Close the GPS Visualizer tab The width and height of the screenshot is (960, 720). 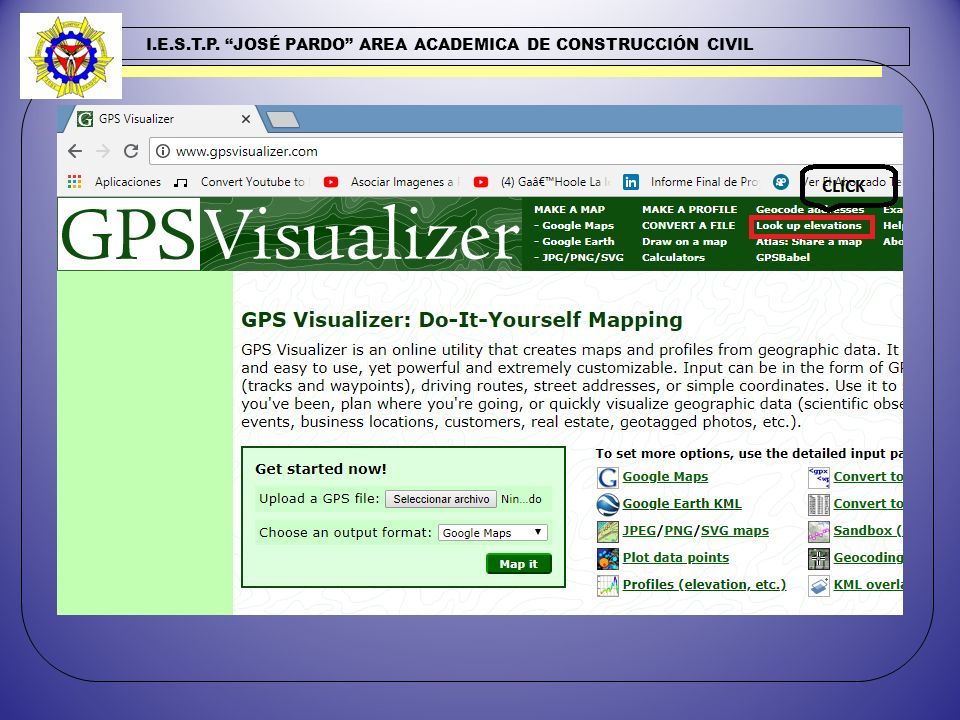(246, 119)
